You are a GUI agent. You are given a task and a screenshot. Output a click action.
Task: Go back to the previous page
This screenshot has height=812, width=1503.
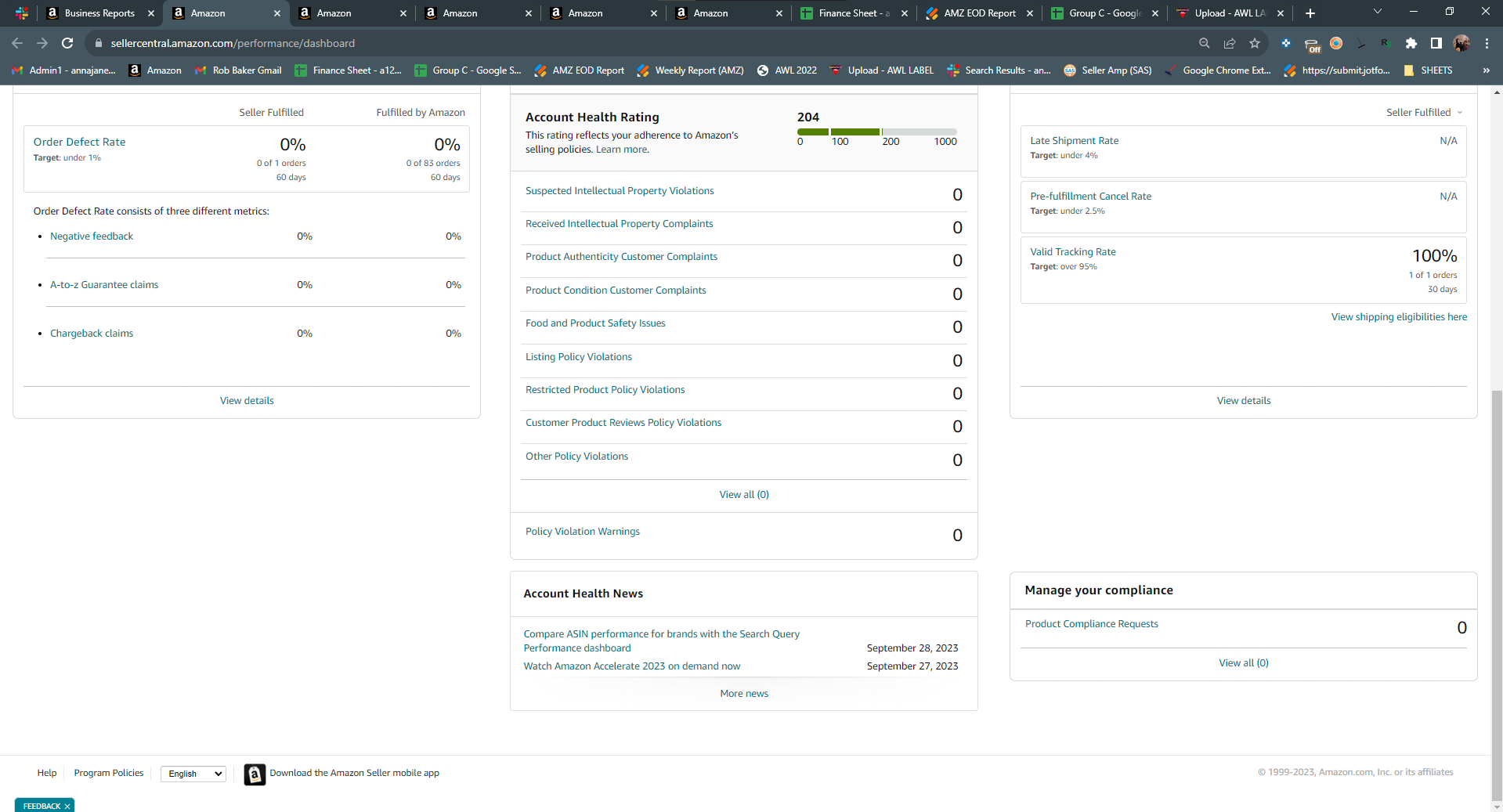click(17, 43)
